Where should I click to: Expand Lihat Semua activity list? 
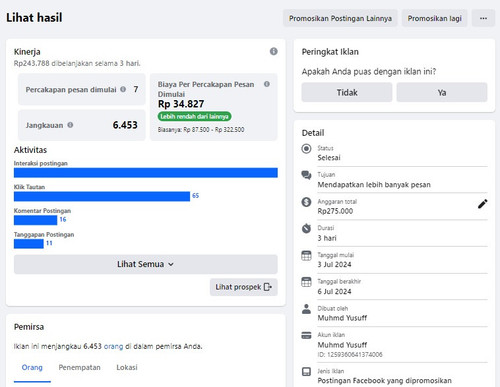pyautogui.click(x=146, y=264)
